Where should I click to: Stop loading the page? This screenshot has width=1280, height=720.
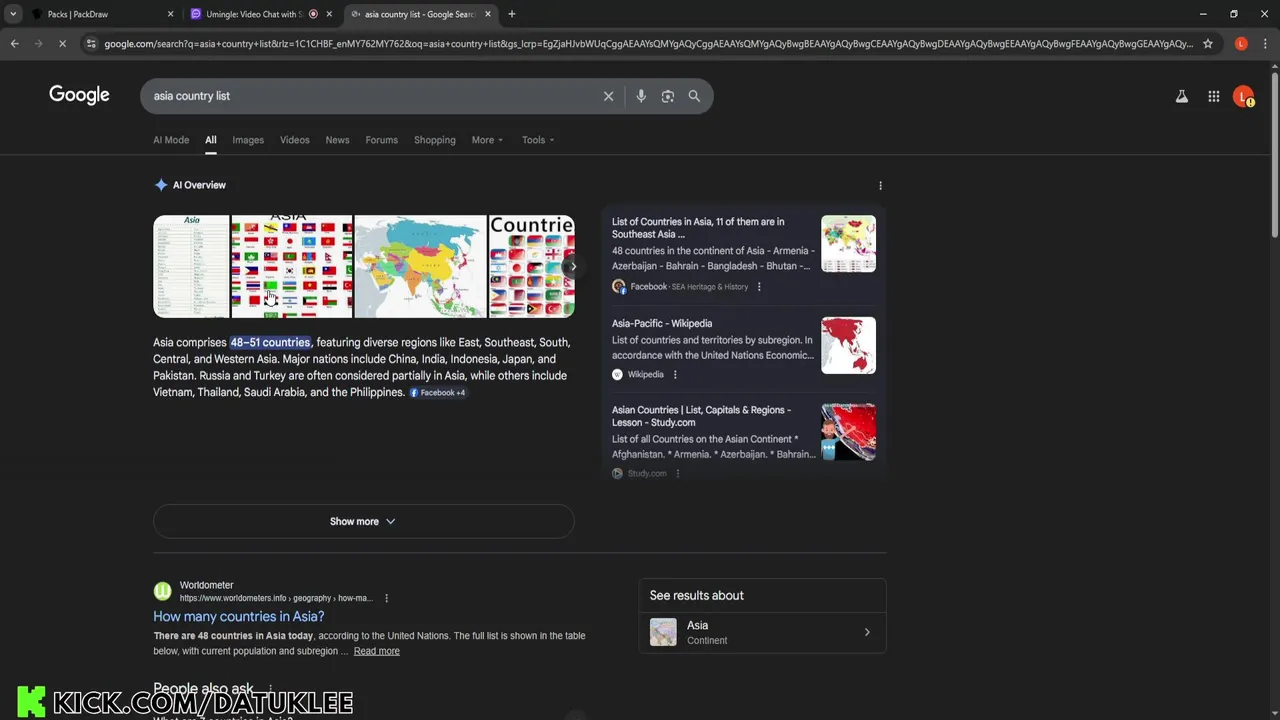(62, 43)
